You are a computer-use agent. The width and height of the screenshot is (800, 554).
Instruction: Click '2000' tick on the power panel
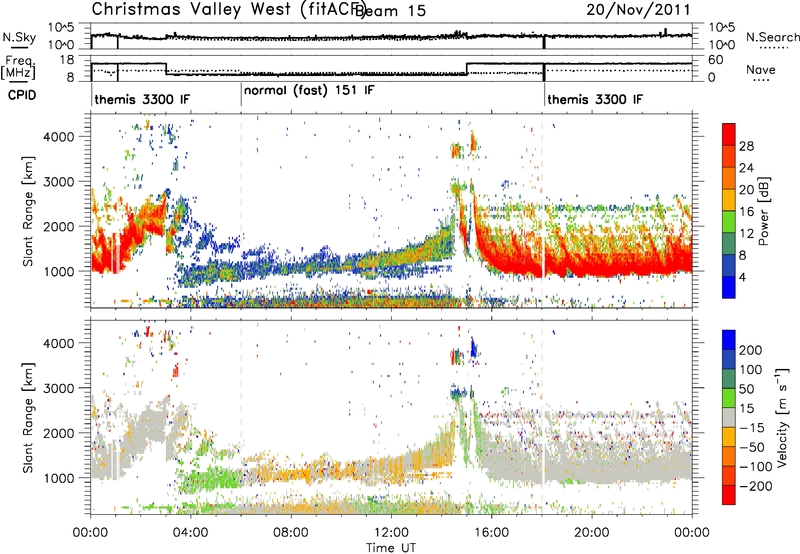(x=58, y=226)
